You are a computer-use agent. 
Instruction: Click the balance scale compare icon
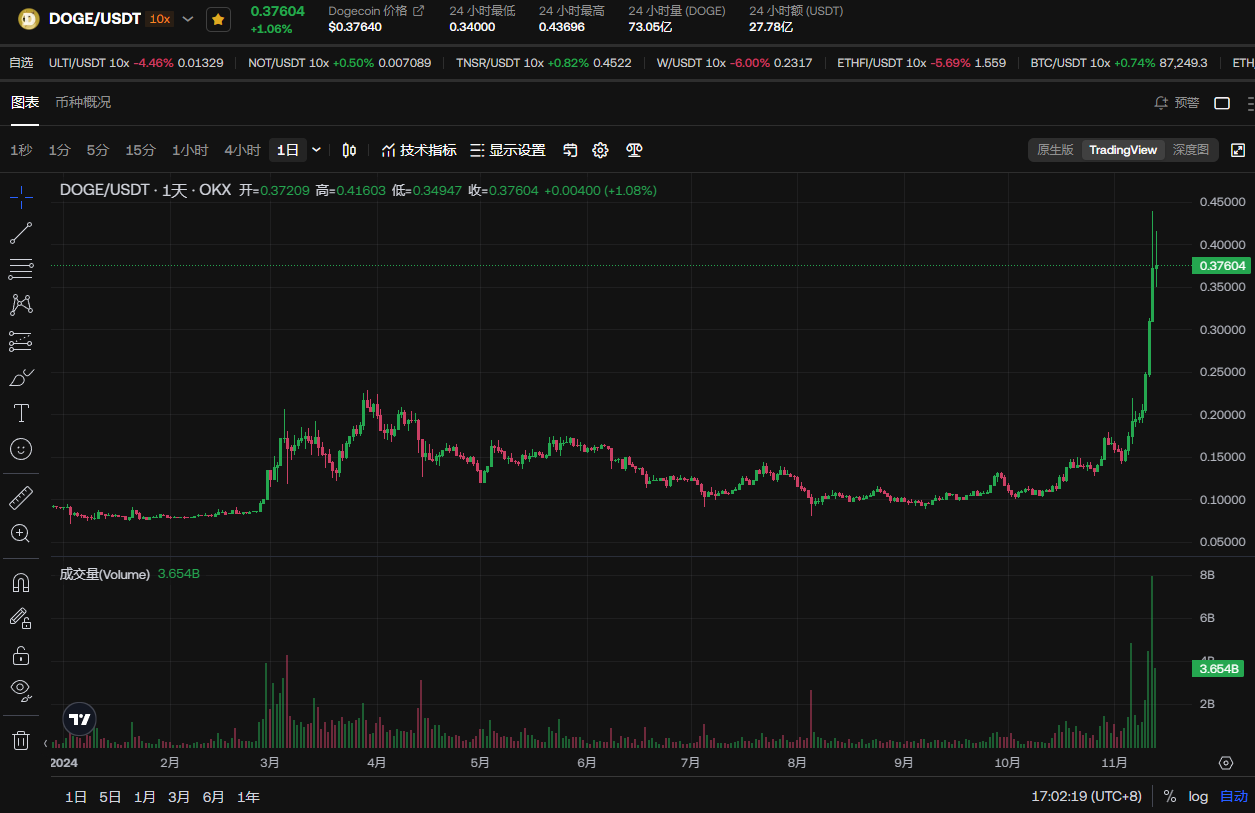click(x=634, y=150)
